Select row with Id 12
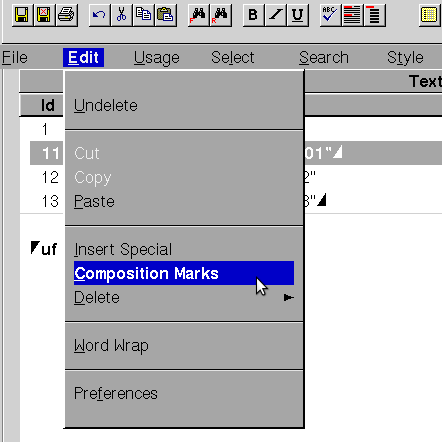The height and width of the screenshot is (442, 442). tap(50, 177)
